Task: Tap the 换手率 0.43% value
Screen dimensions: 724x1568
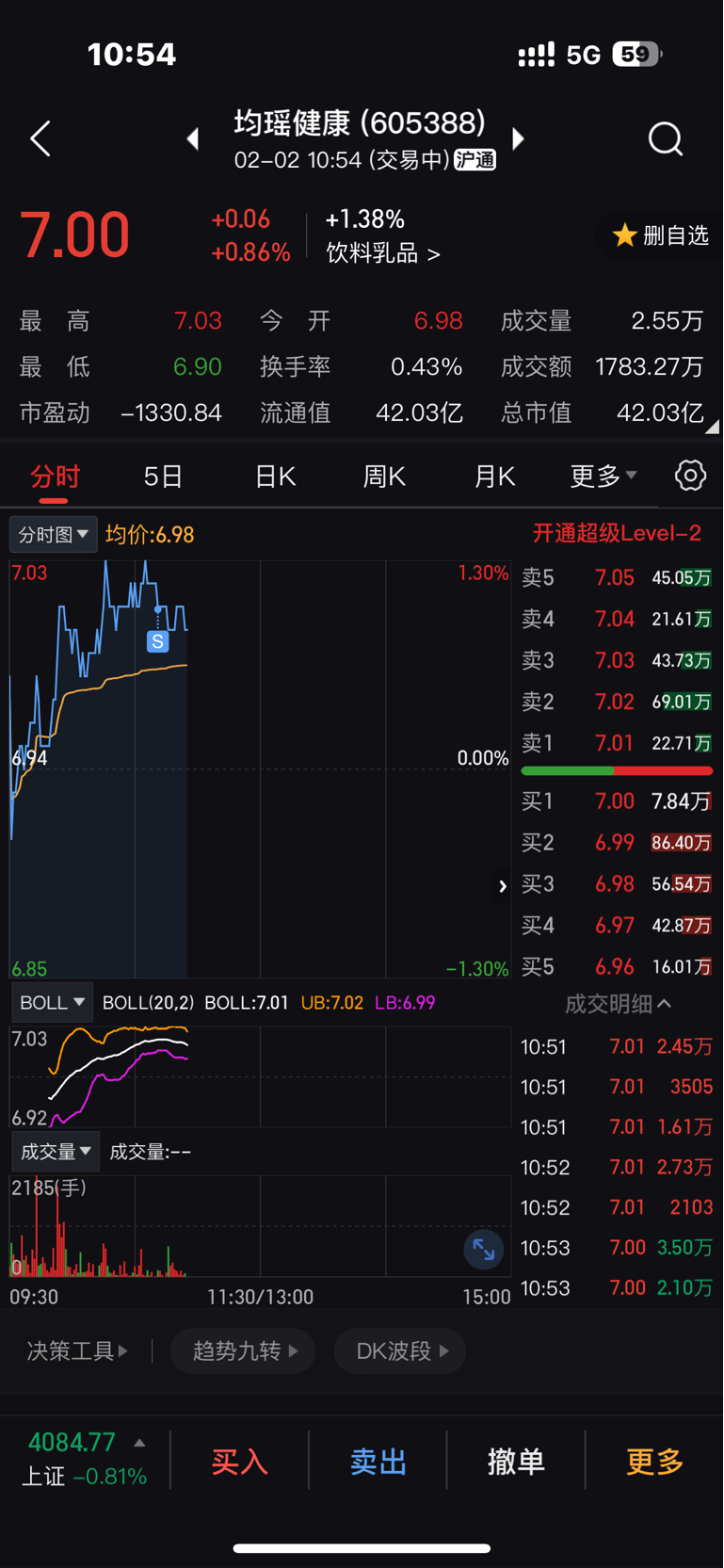Action: click(x=426, y=366)
